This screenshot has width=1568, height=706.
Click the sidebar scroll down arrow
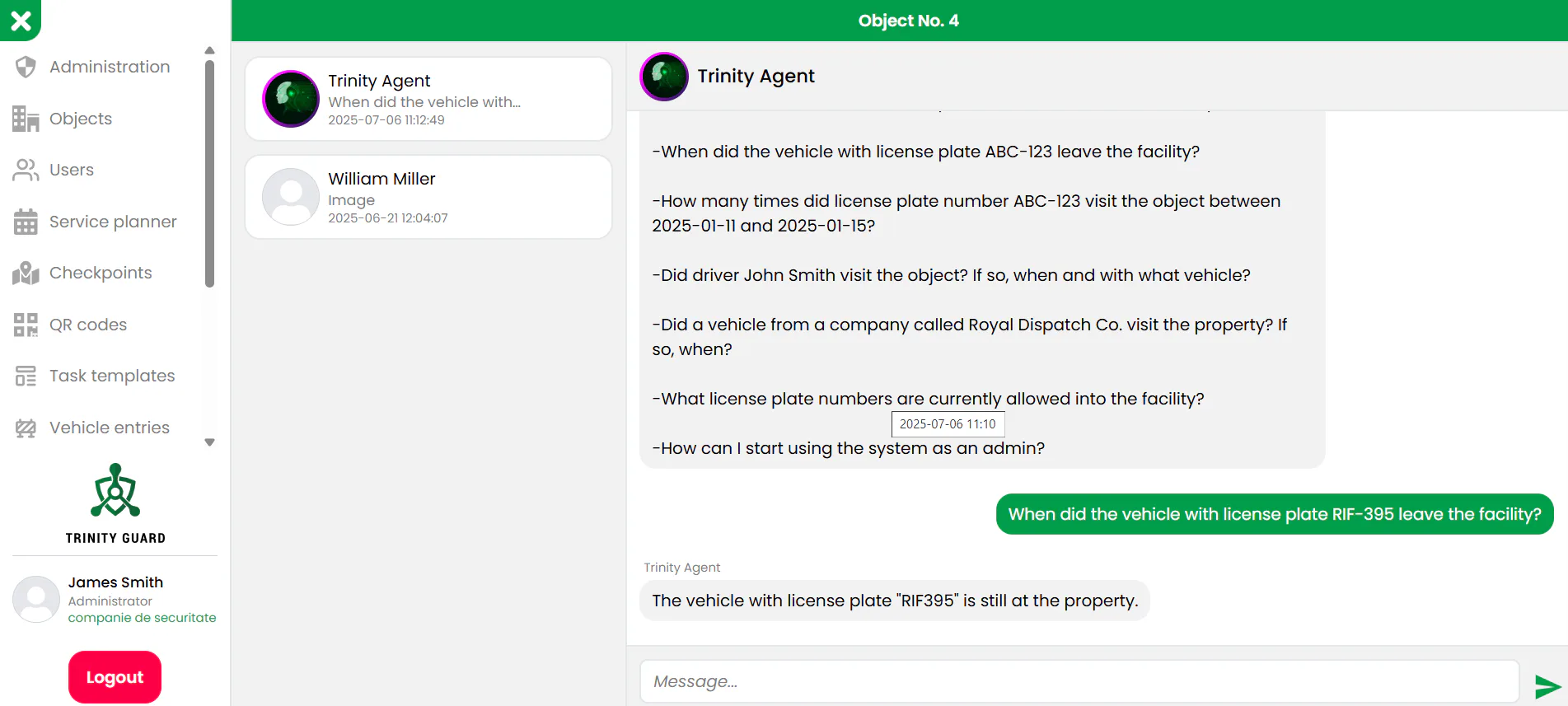(x=209, y=442)
